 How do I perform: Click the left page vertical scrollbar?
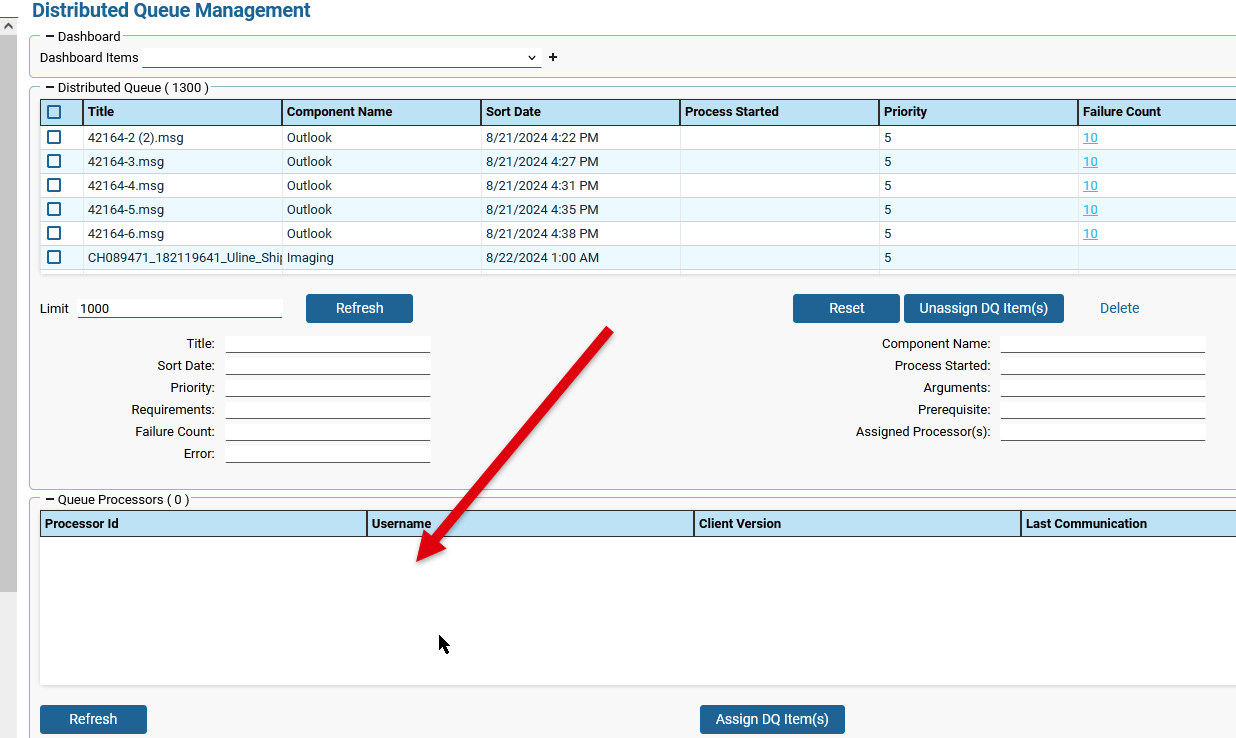[x=8, y=312]
